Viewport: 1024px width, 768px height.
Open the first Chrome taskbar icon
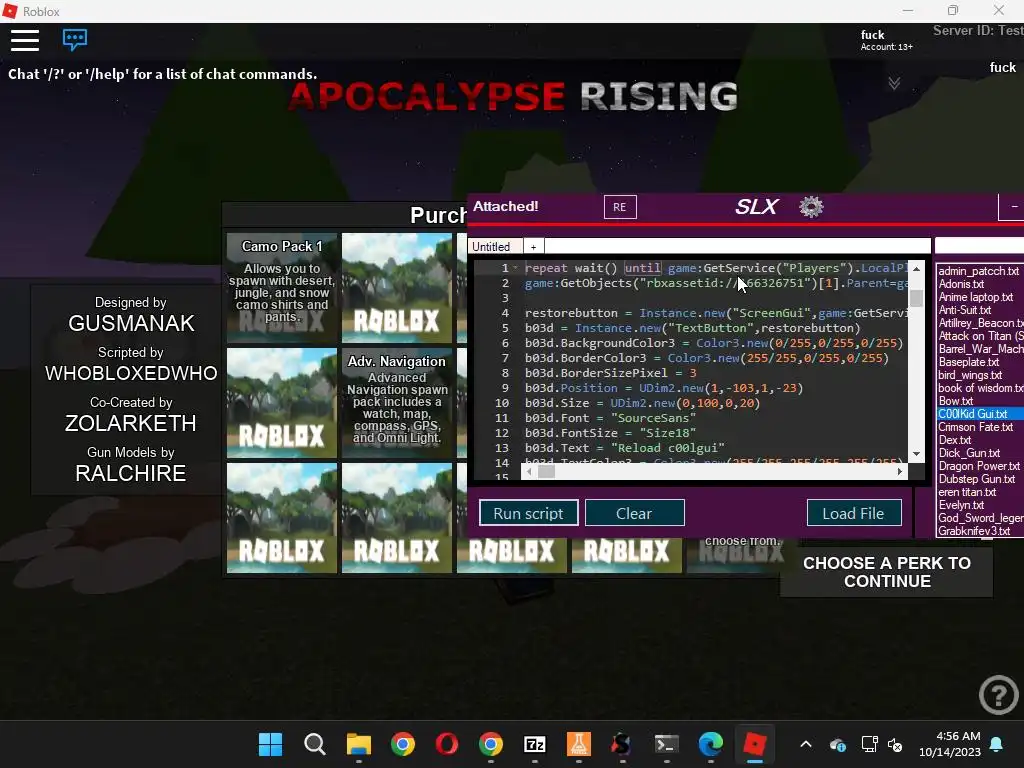click(x=403, y=744)
